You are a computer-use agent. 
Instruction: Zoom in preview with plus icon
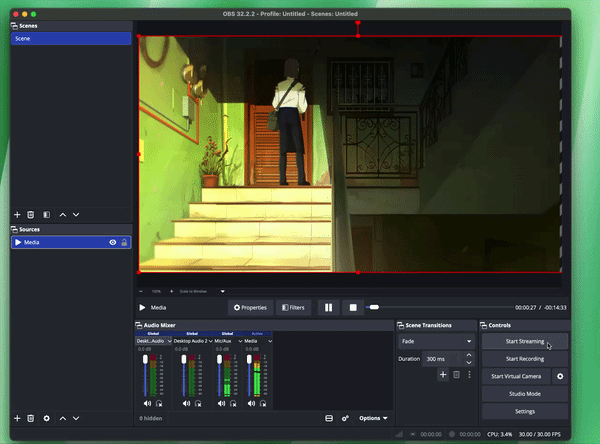tap(171, 291)
